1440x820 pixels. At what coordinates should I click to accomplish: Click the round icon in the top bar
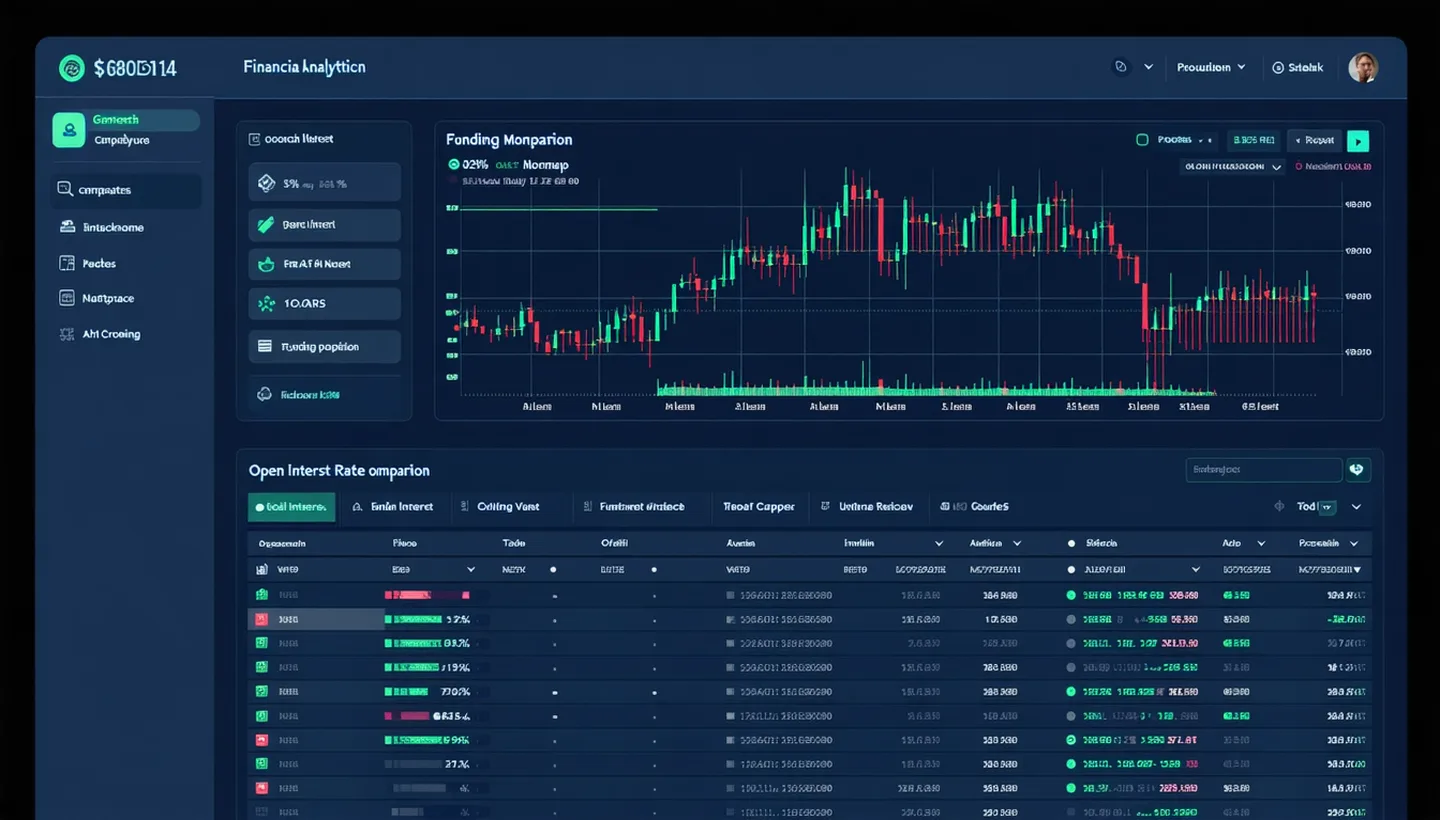1121,67
